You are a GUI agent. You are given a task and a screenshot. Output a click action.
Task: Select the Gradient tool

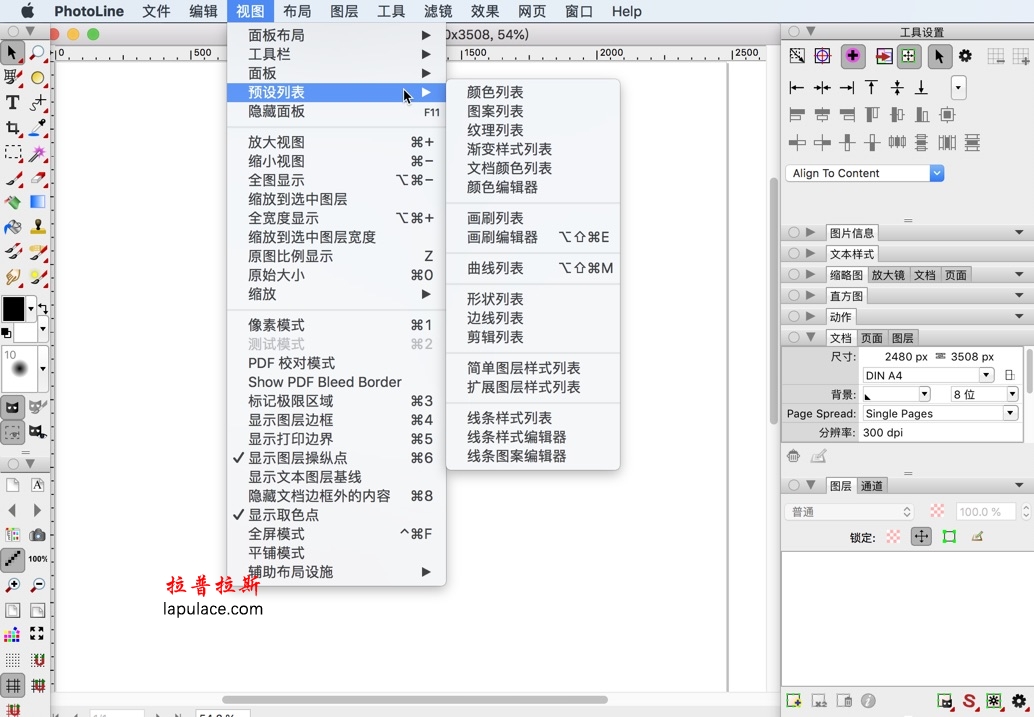point(38,203)
